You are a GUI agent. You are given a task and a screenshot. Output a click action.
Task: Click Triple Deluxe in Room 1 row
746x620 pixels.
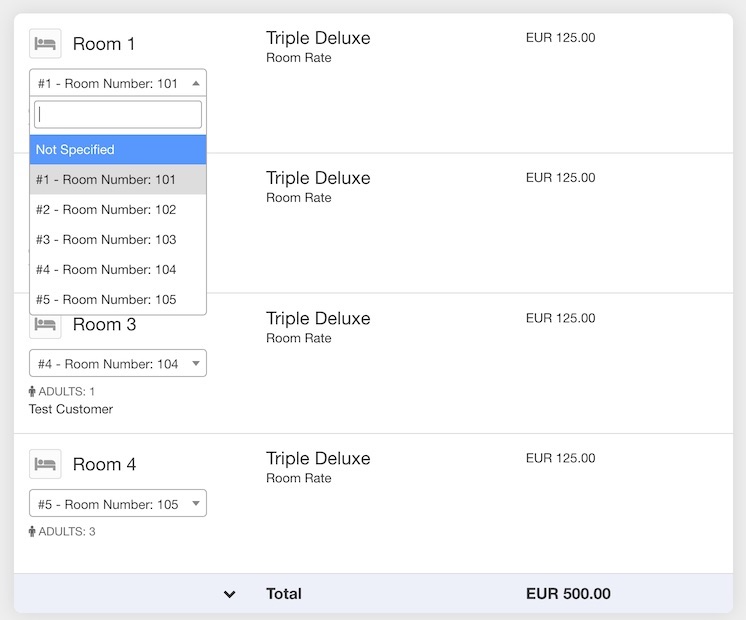tap(318, 38)
